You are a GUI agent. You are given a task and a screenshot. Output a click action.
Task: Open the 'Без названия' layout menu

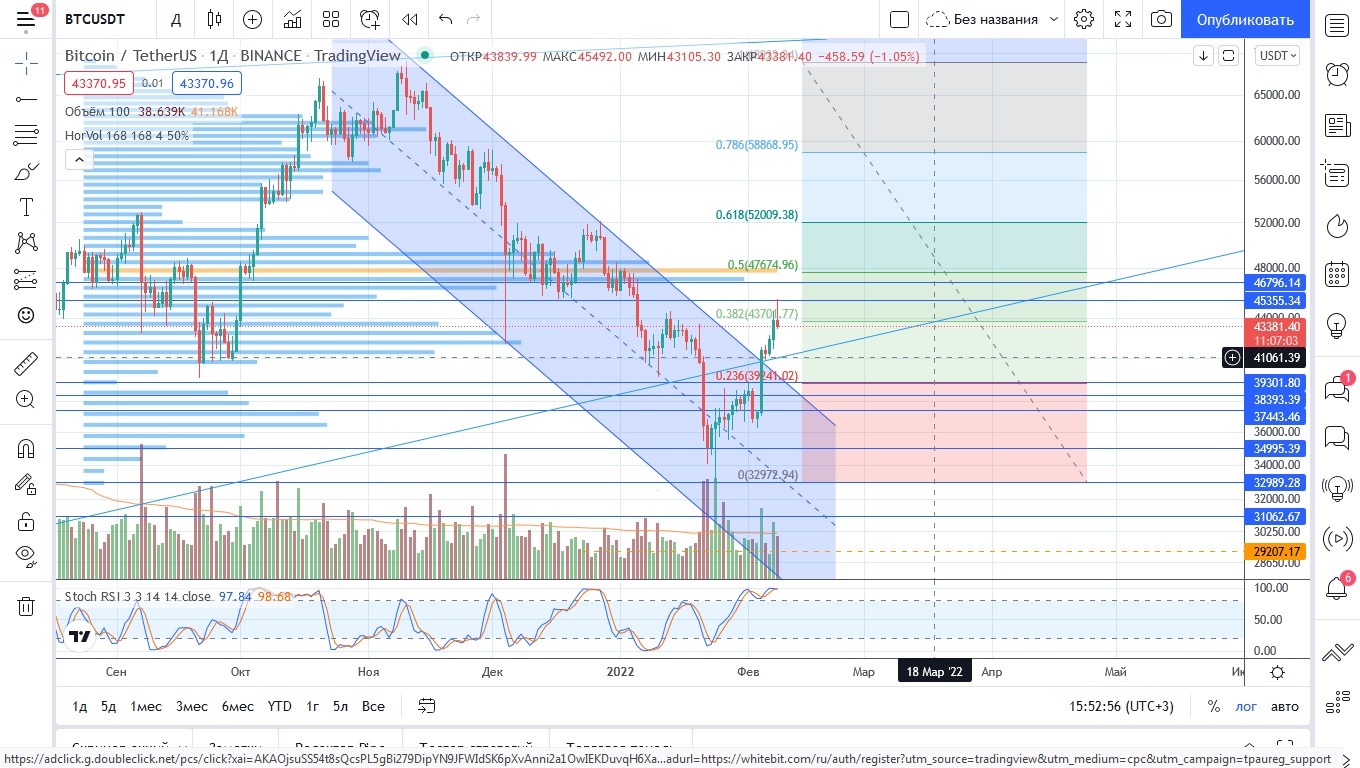coord(992,19)
